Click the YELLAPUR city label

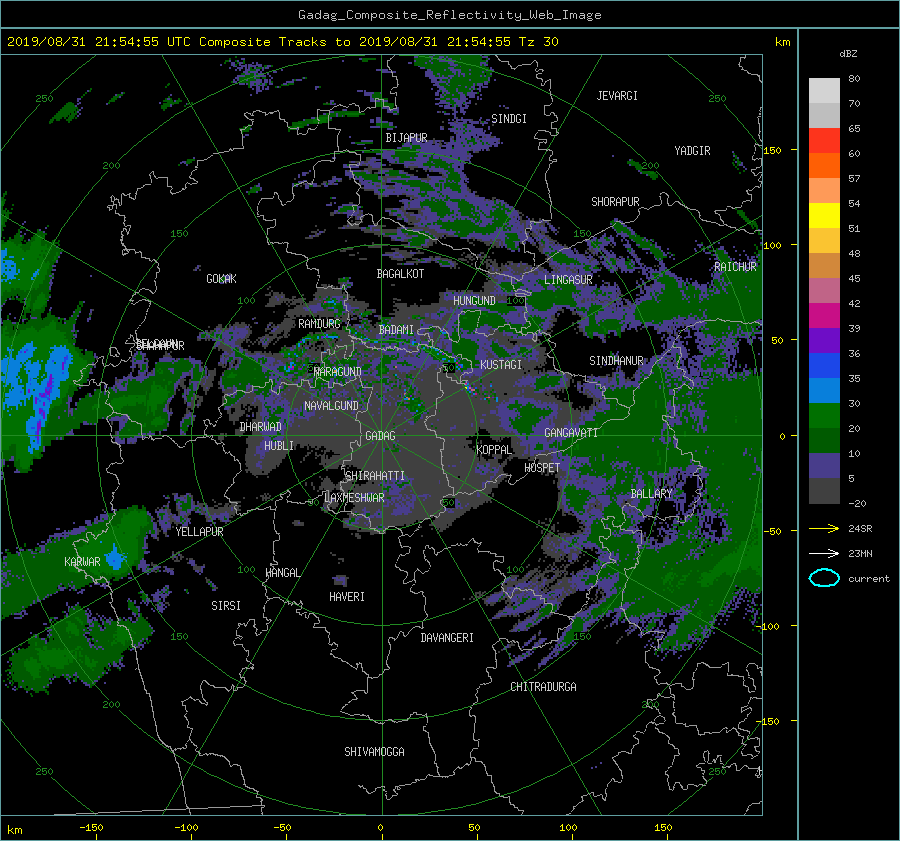pos(199,532)
